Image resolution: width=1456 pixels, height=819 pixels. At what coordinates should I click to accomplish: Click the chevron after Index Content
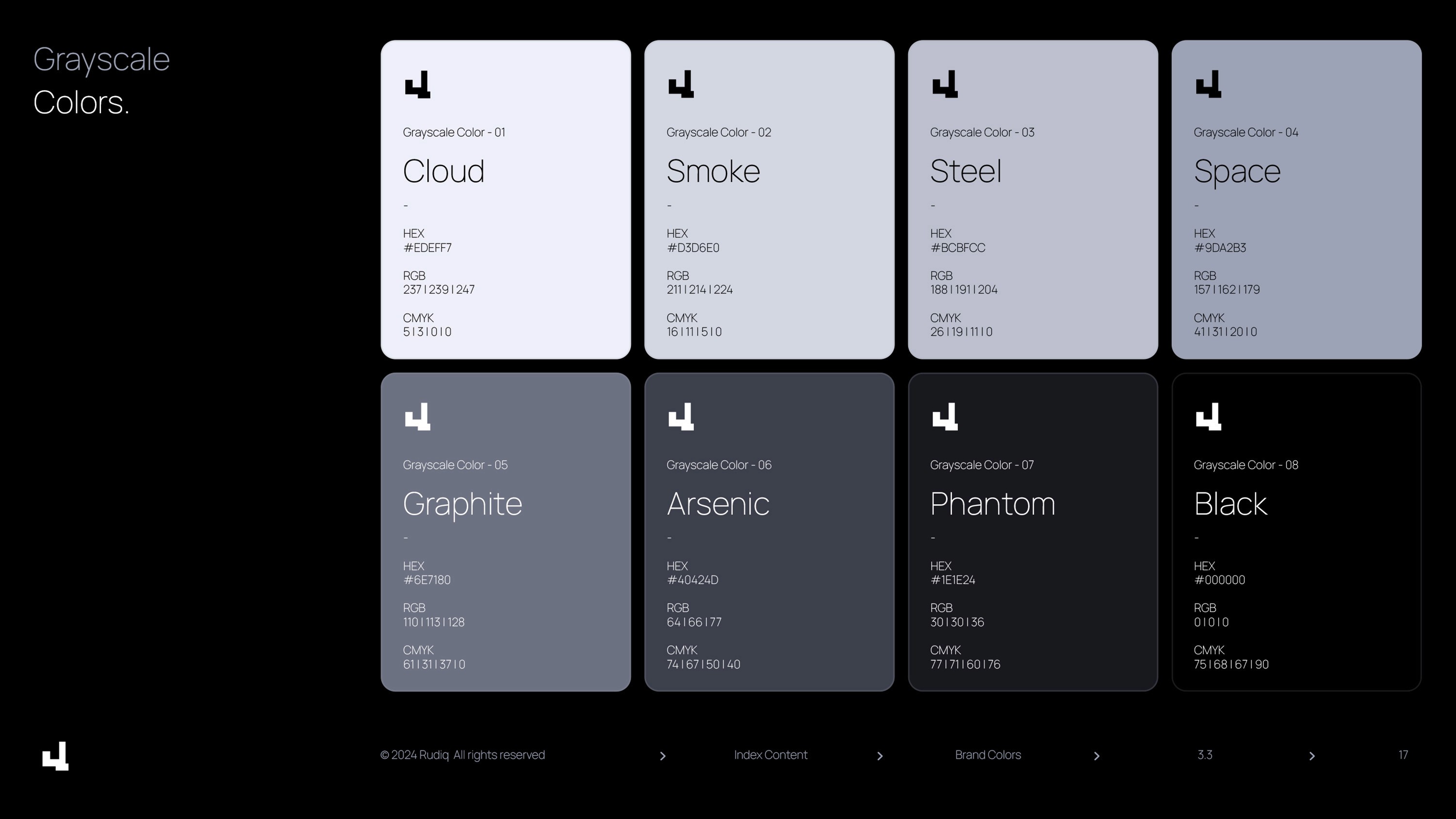(x=880, y=756)
